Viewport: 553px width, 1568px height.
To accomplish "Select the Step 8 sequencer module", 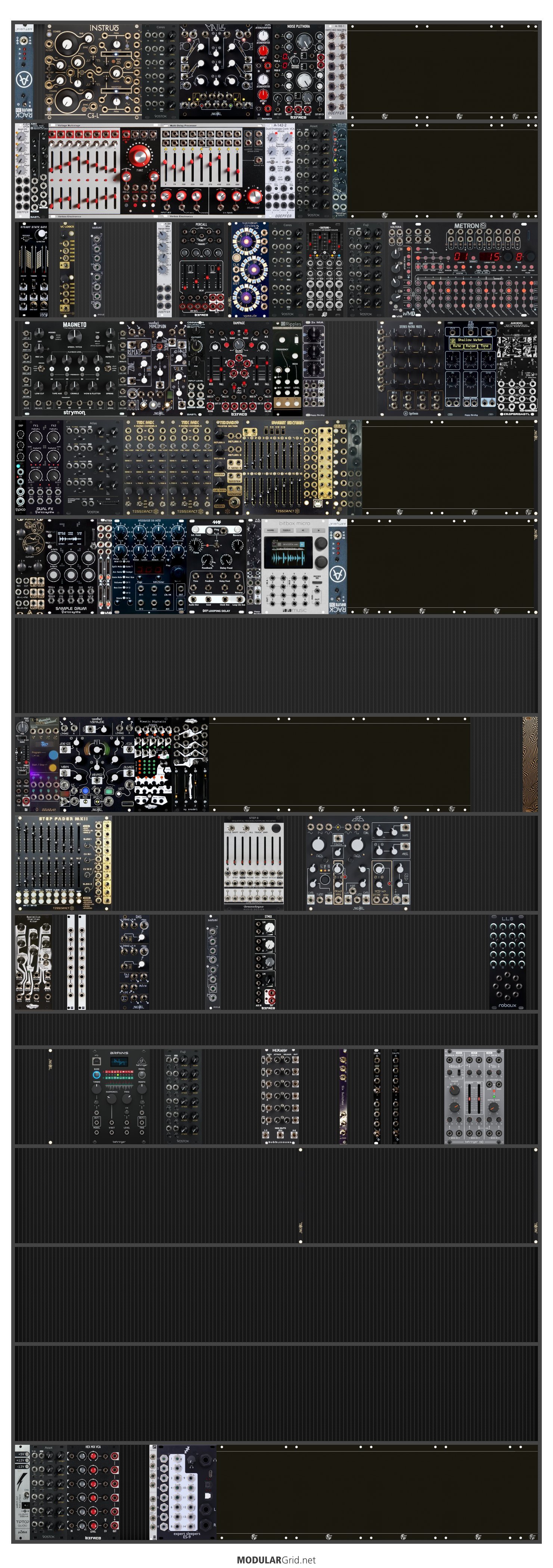I will click(254, 863).
